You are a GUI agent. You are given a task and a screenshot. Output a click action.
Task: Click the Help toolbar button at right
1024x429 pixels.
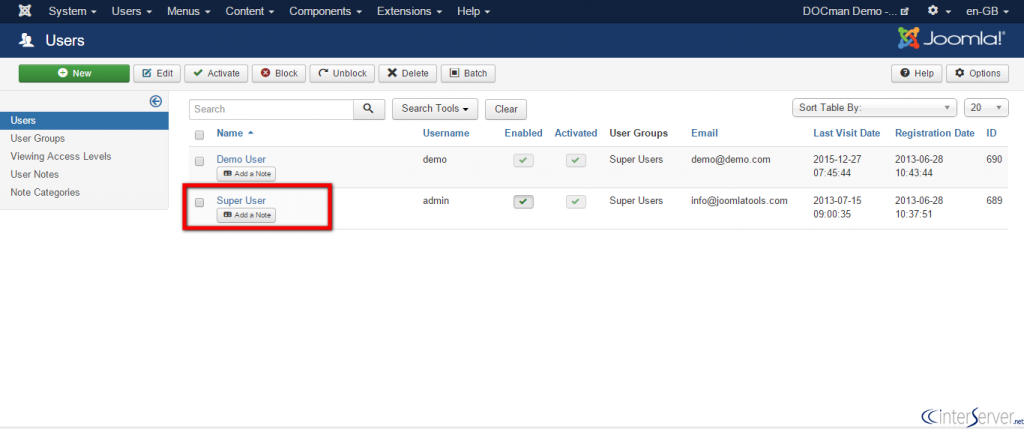click(917, 73)
